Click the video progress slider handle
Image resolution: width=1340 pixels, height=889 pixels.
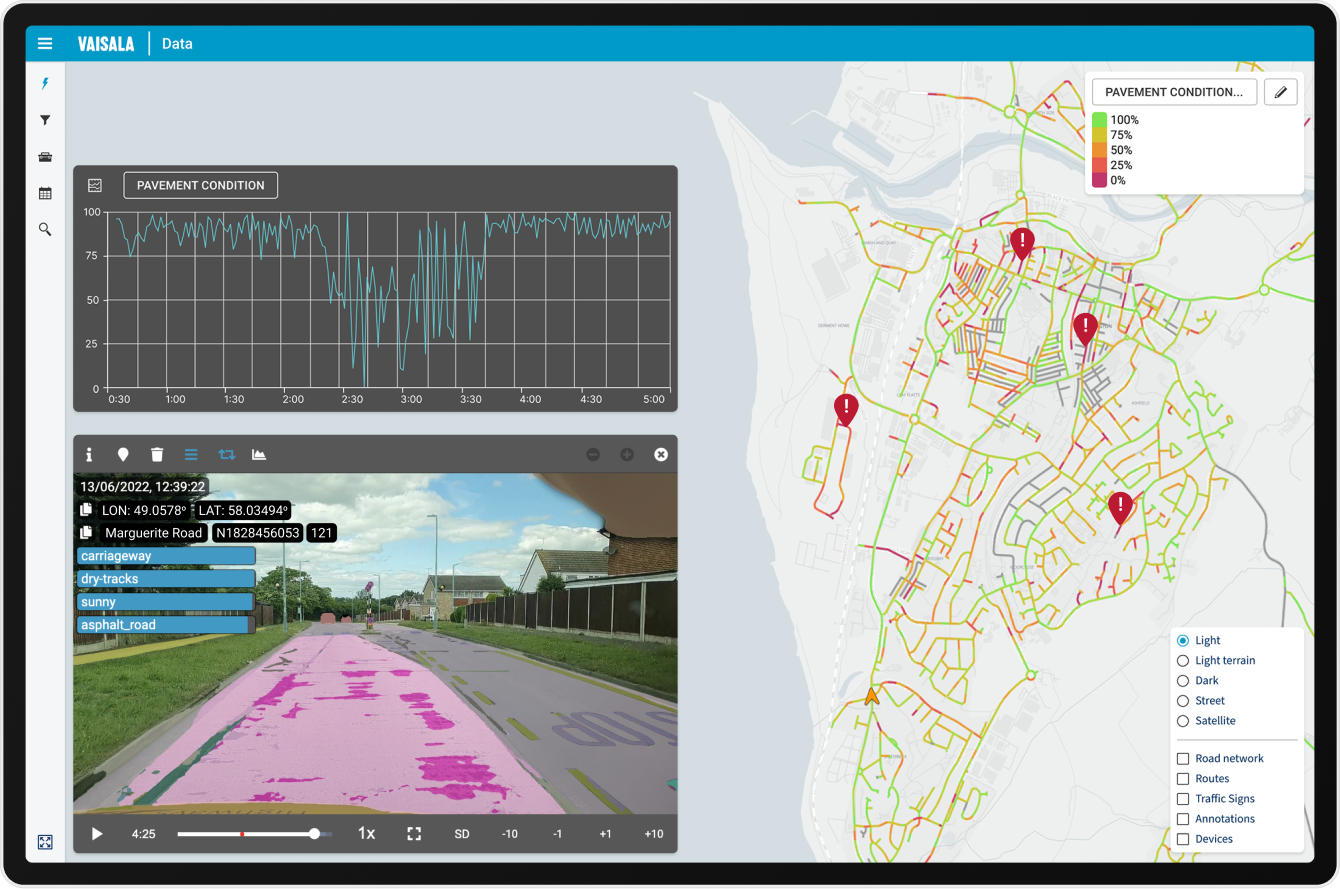click(315, 833)
